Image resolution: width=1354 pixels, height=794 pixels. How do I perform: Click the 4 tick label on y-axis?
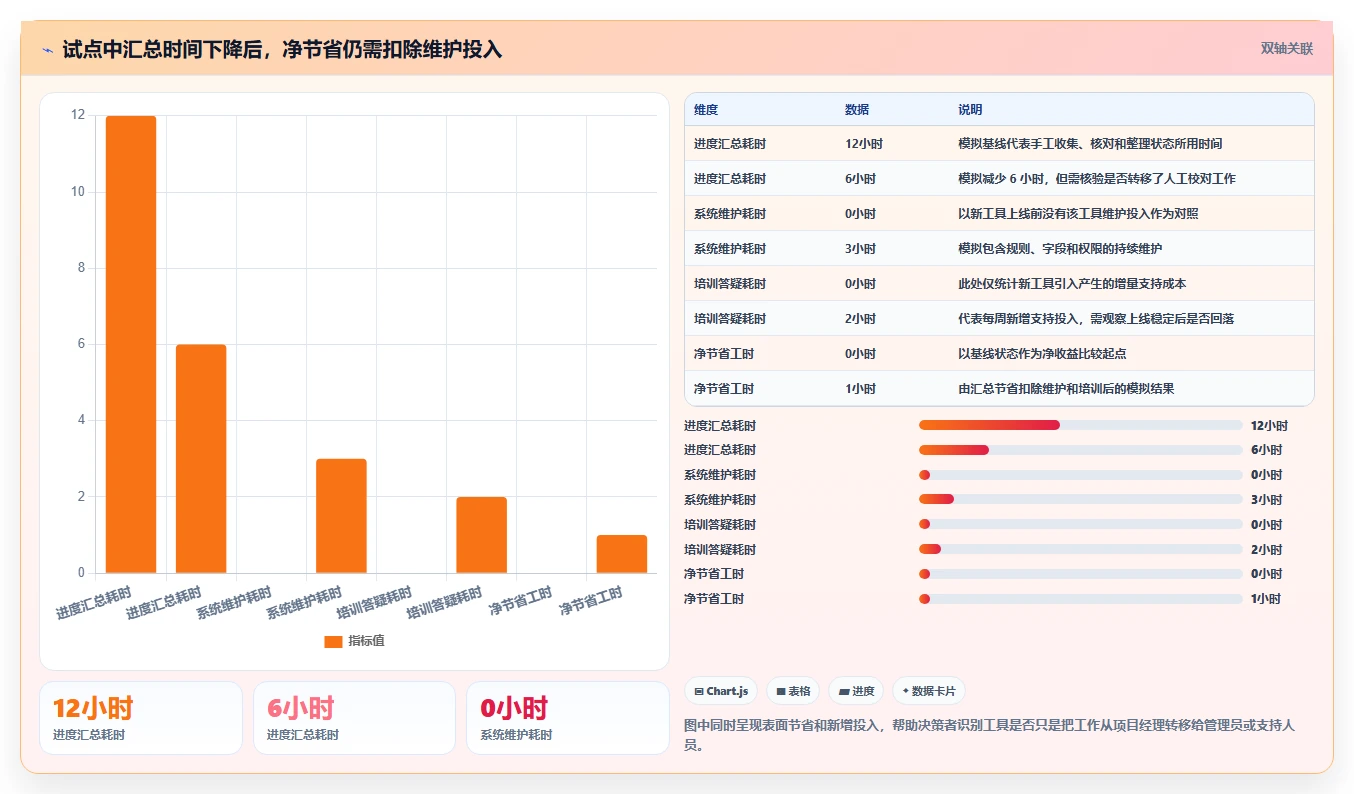coord(82,420)
